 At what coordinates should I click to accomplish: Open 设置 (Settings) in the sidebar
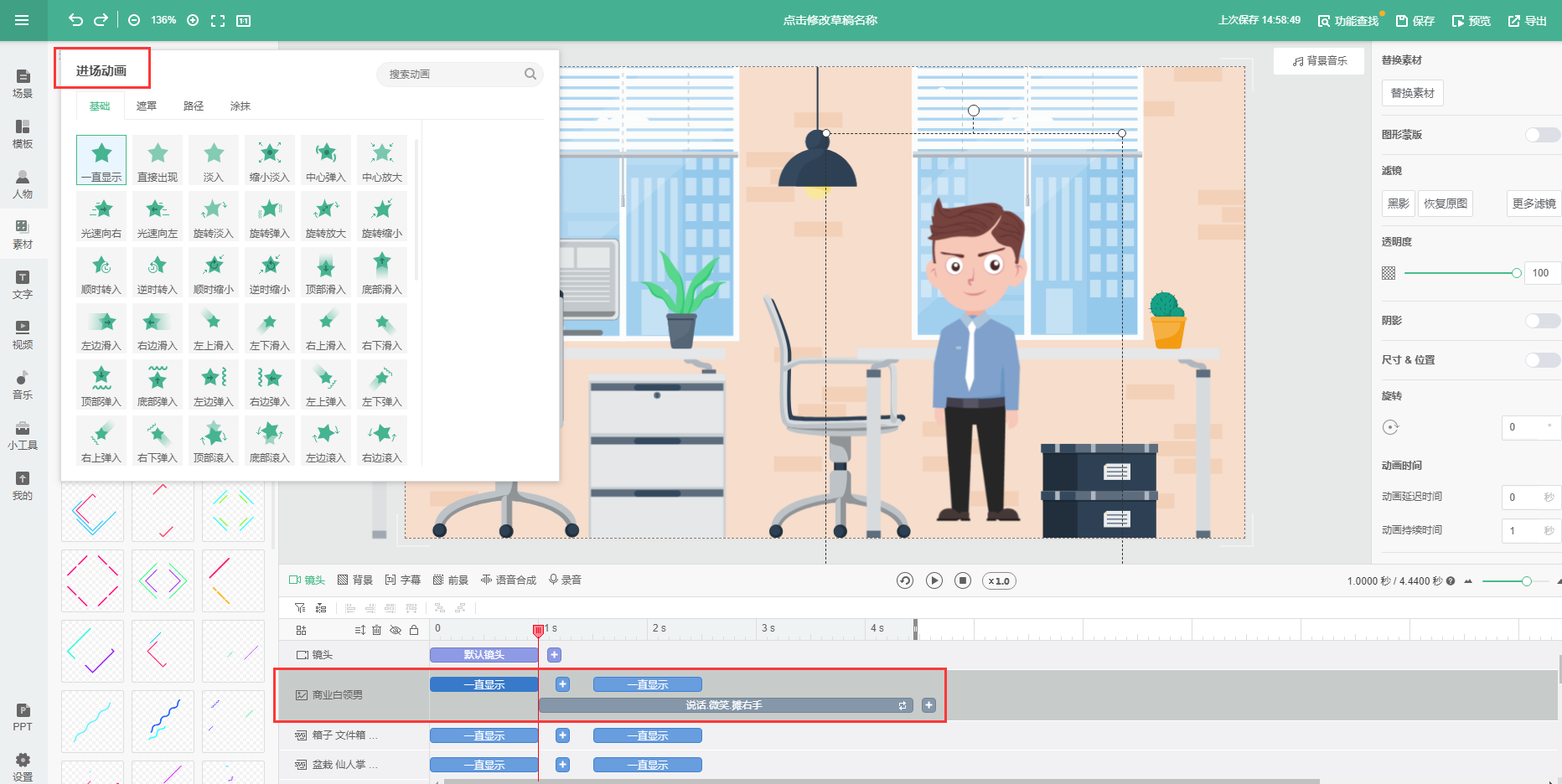pyautogui.click(x=23, y=767)
